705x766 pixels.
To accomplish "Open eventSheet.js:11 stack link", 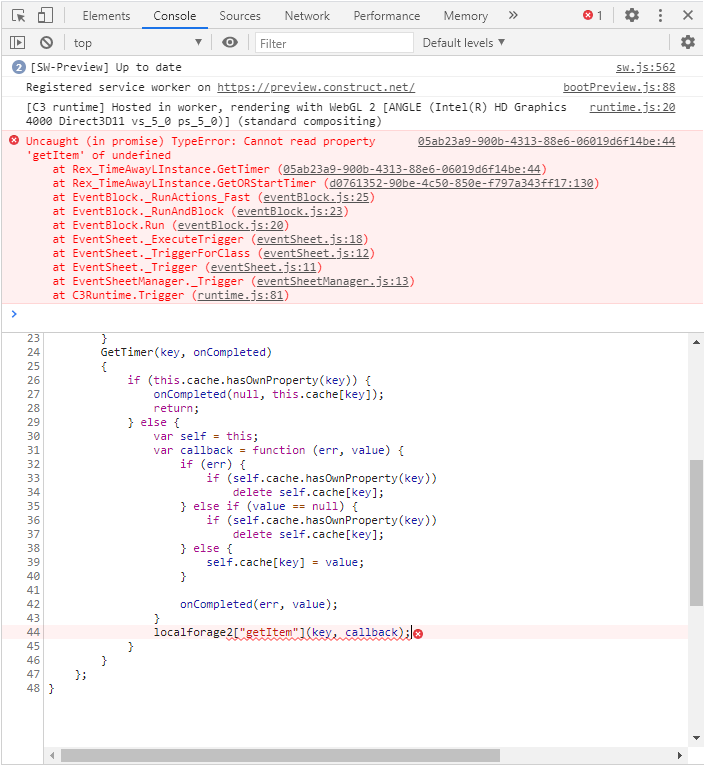I will click(x=263, y=267).
